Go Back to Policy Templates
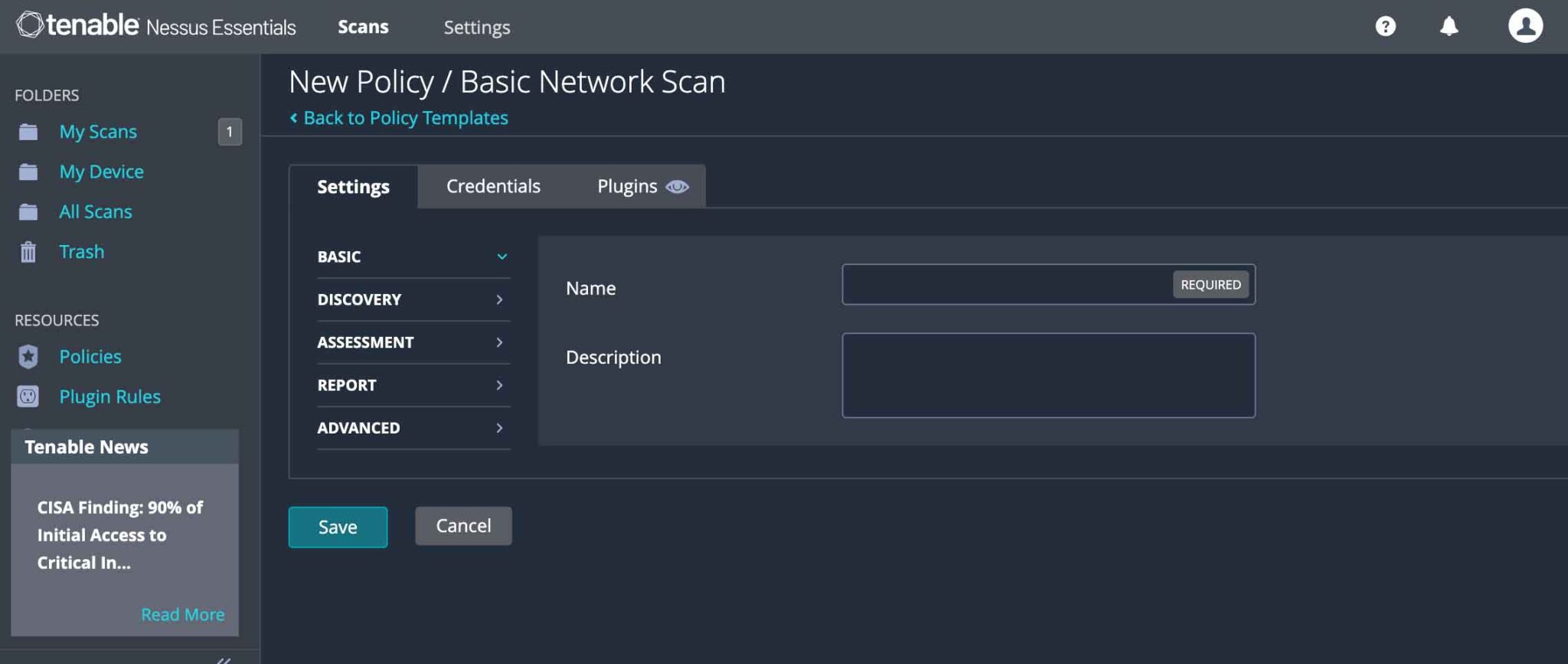 tap(398, 118)
